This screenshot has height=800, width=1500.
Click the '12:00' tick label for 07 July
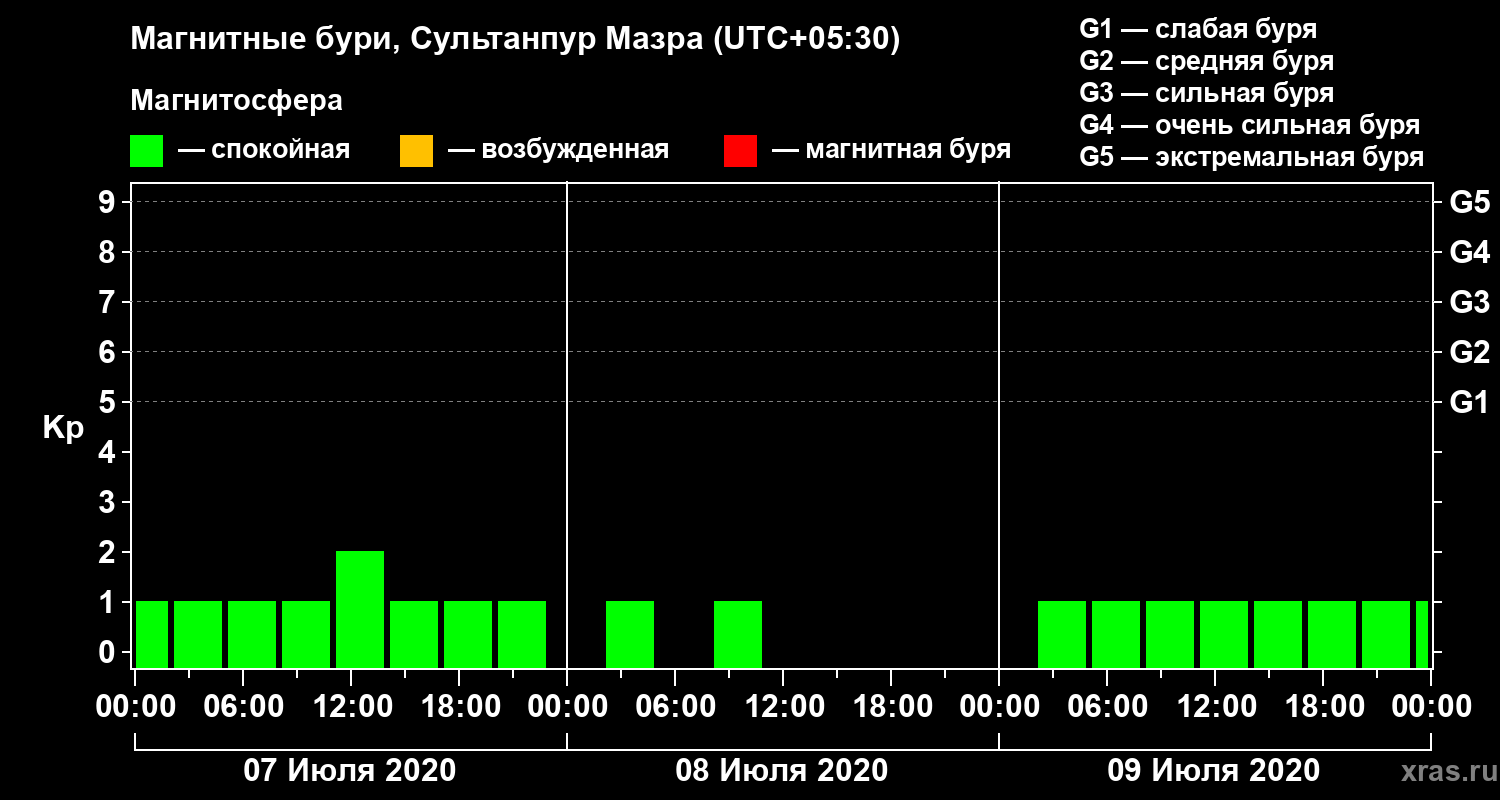(351, 706)
